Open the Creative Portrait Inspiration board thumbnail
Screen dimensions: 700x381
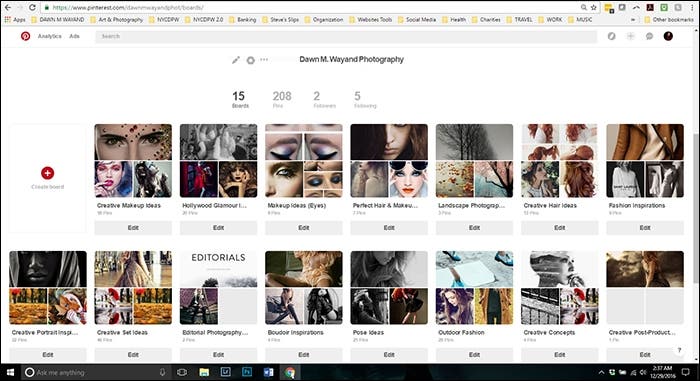pyautogui.click(x=48, y=288)
